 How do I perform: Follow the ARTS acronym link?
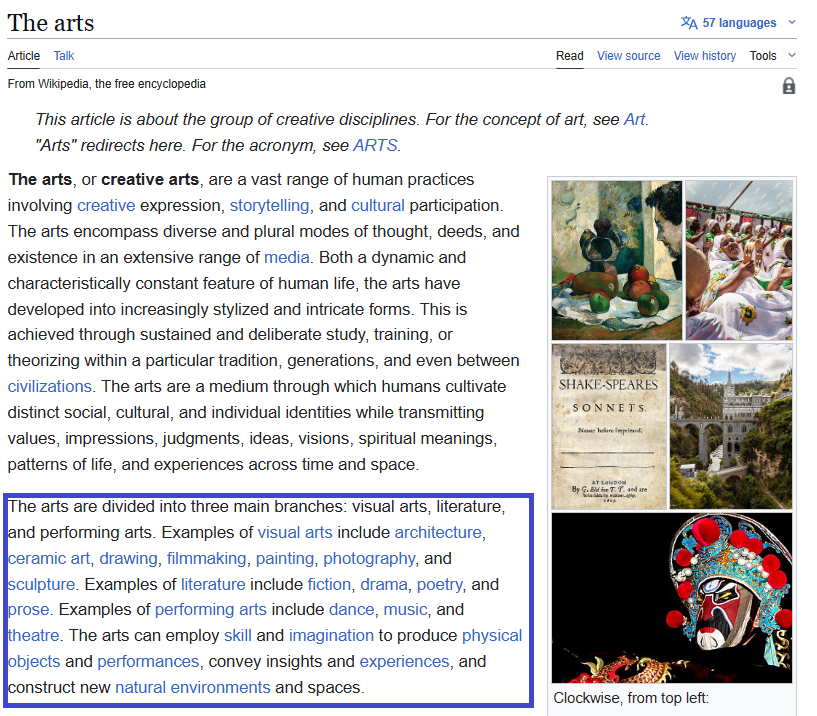point(375,145)
